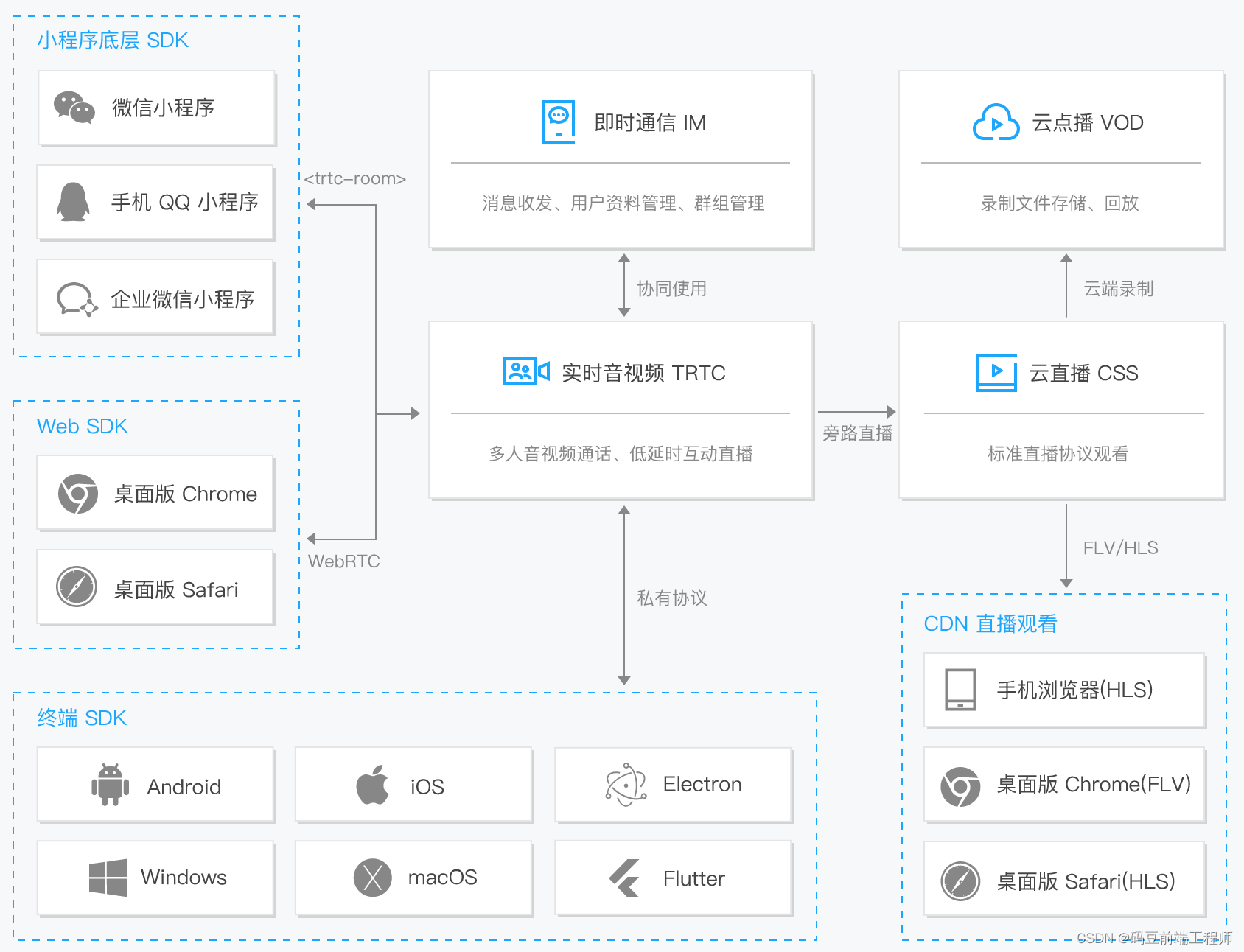Click the 实时音视频 TRTC title
Viewport: 1244px width, 952px height.
pos(643,373)
